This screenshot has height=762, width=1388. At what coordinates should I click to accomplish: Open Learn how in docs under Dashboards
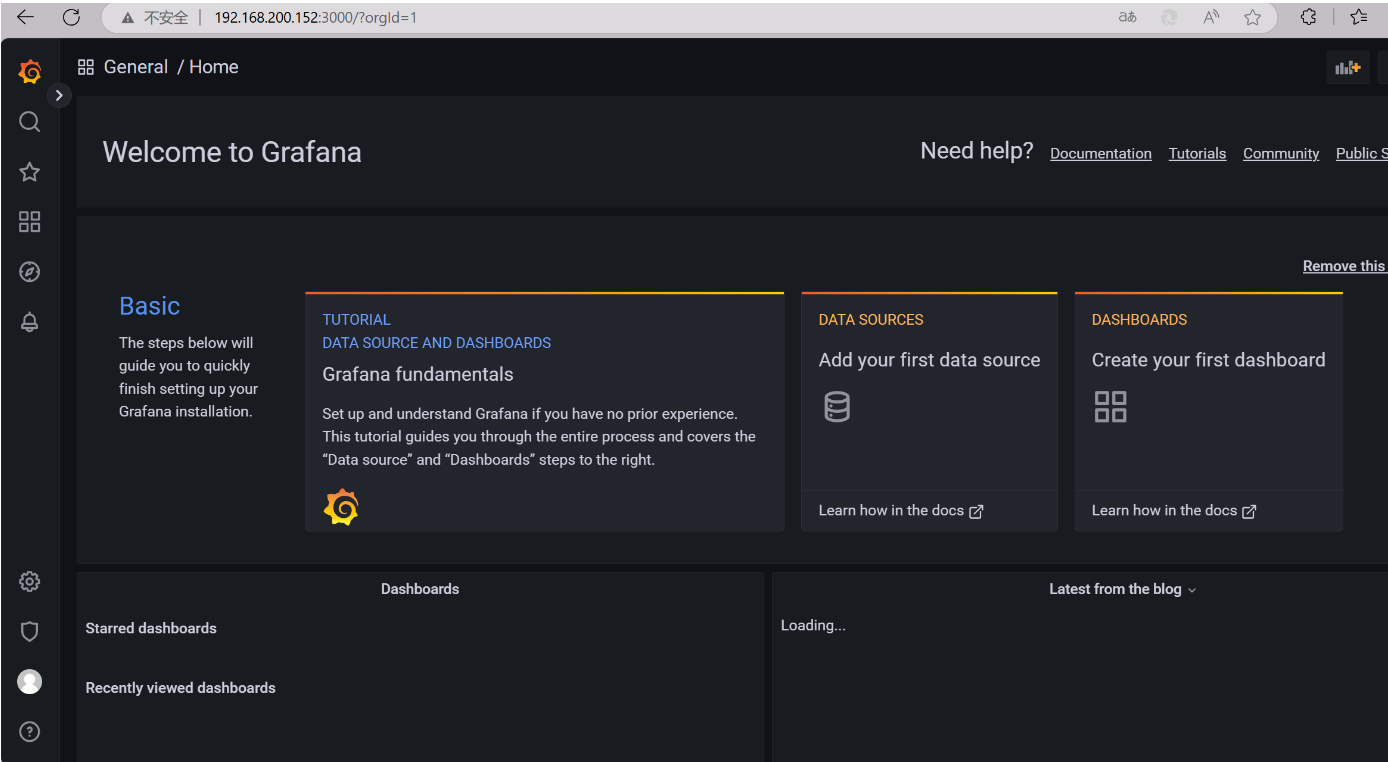click(1174, 510)
